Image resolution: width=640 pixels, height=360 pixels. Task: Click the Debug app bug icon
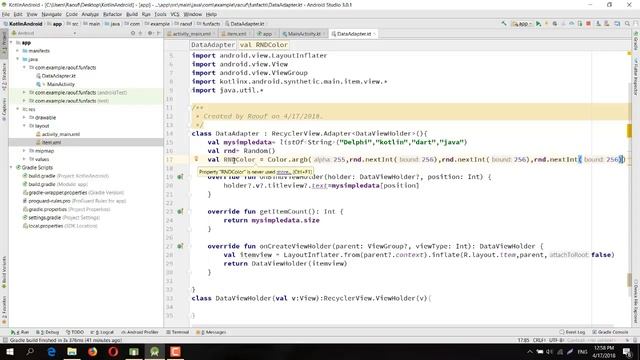[x=555, y=24]
